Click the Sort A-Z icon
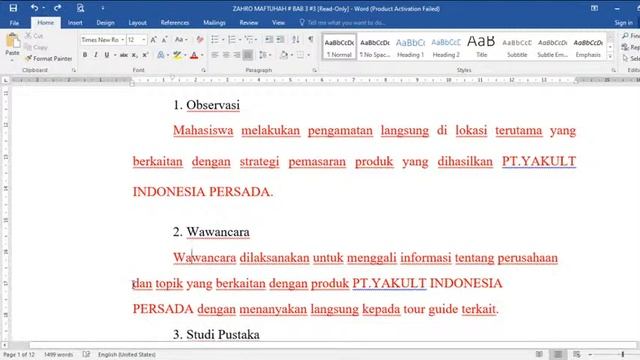Screen dimensions: 640x360 pos(296,40)
